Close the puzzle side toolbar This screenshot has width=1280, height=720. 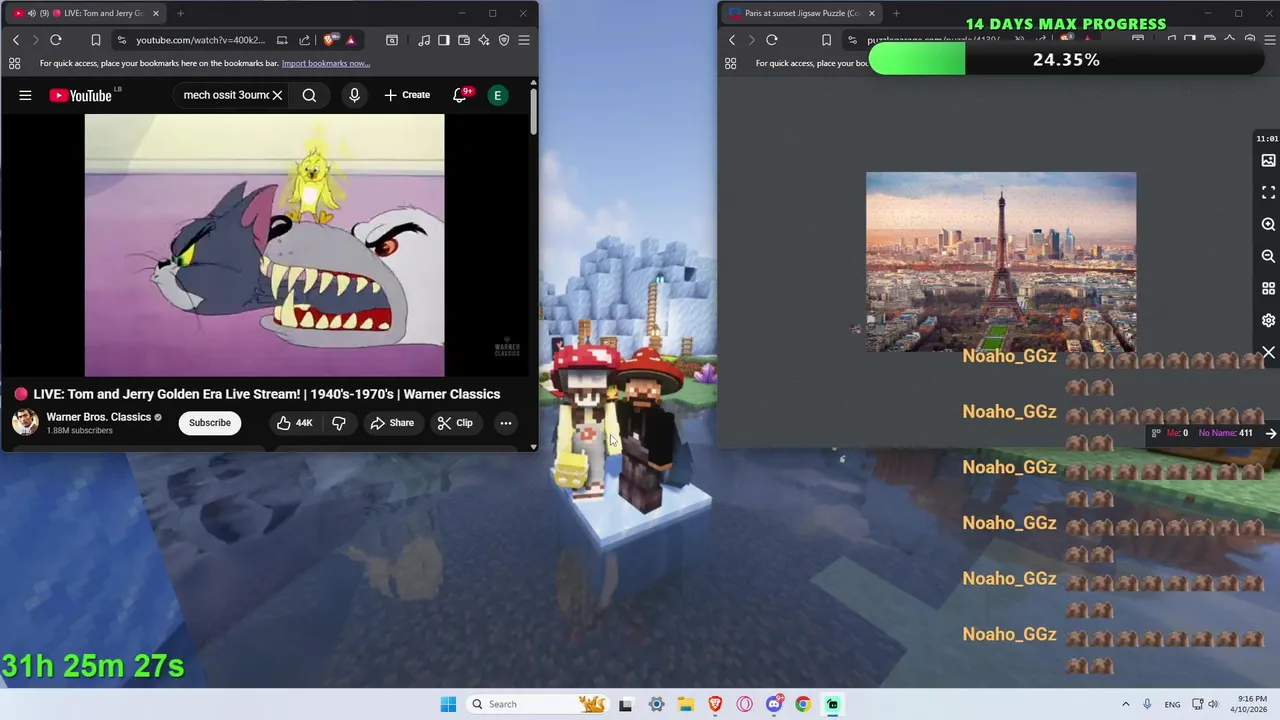[1268, 353]
